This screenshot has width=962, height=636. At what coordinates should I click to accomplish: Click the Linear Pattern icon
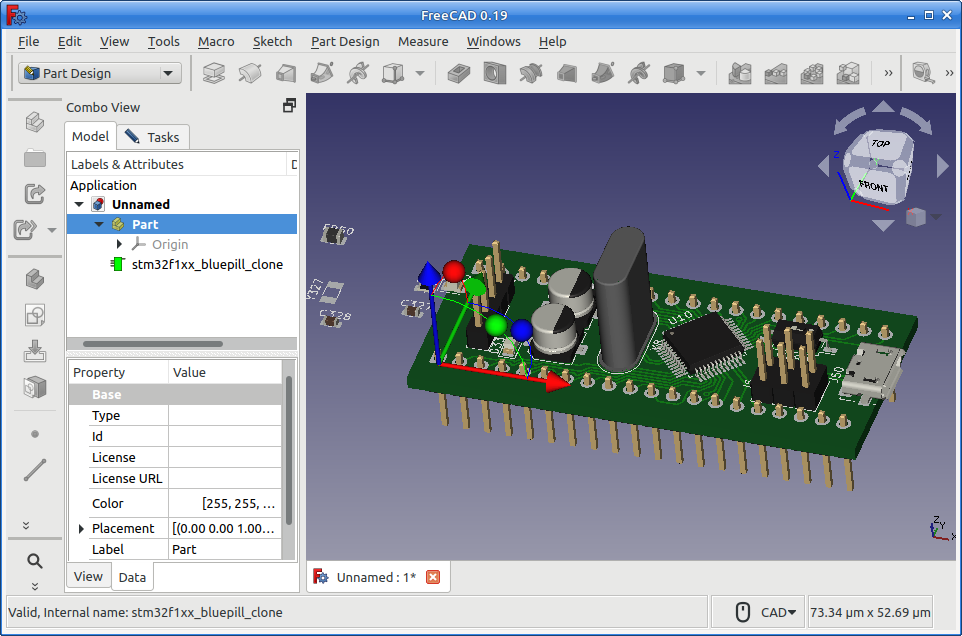click(x=776, y=74)
